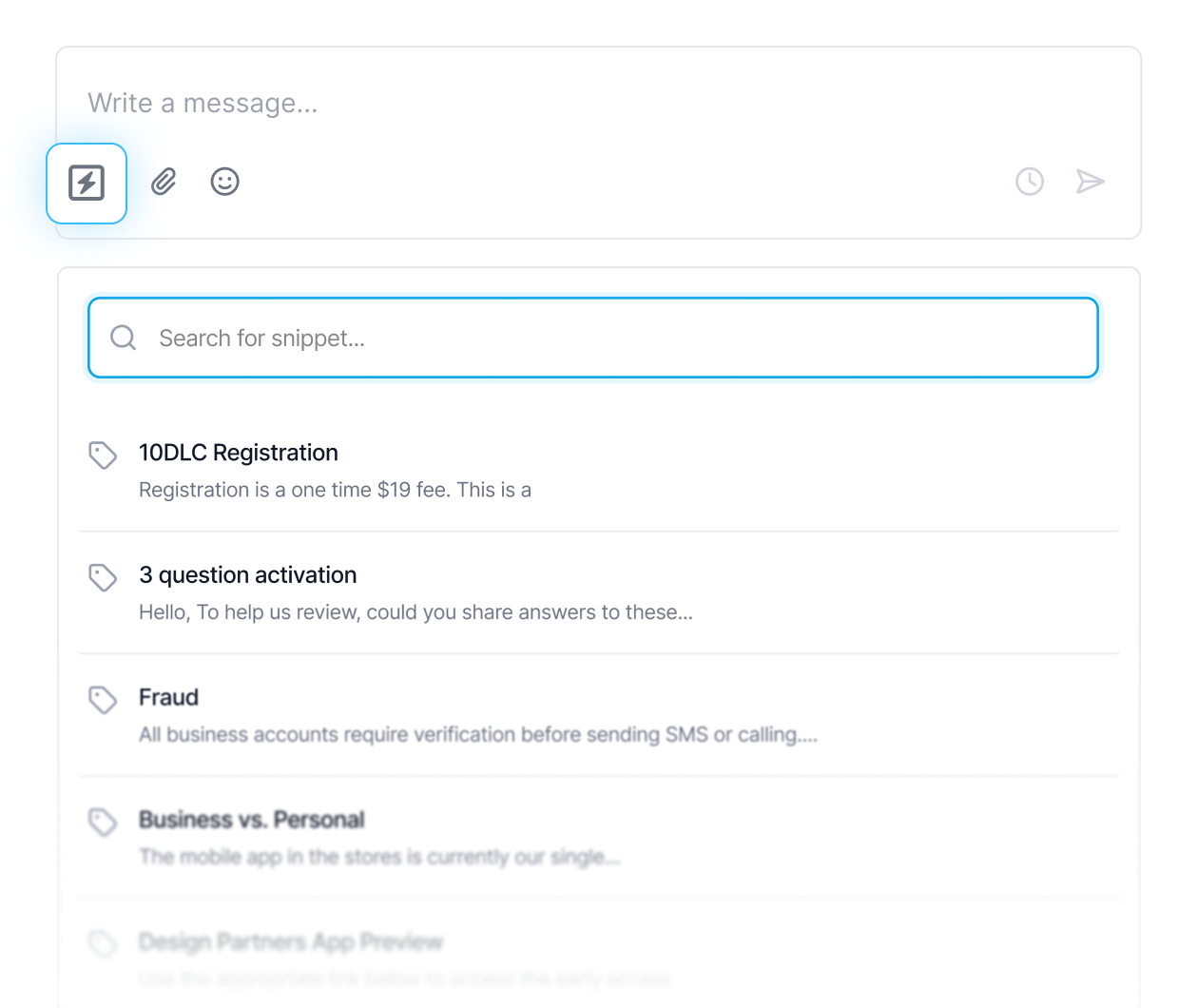Click the magnifying glass search icon

(x=123, y=338)
